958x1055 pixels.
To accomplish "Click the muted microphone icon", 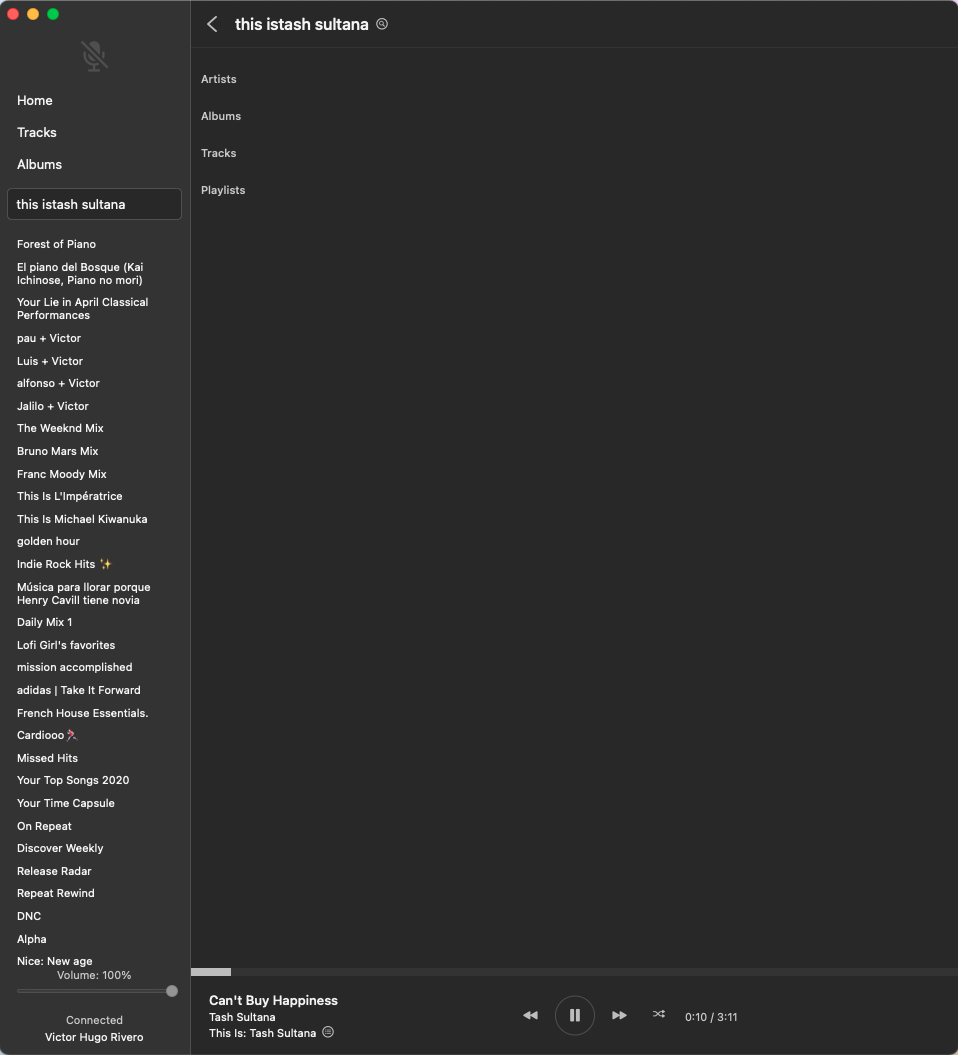I will click(94, 57).
